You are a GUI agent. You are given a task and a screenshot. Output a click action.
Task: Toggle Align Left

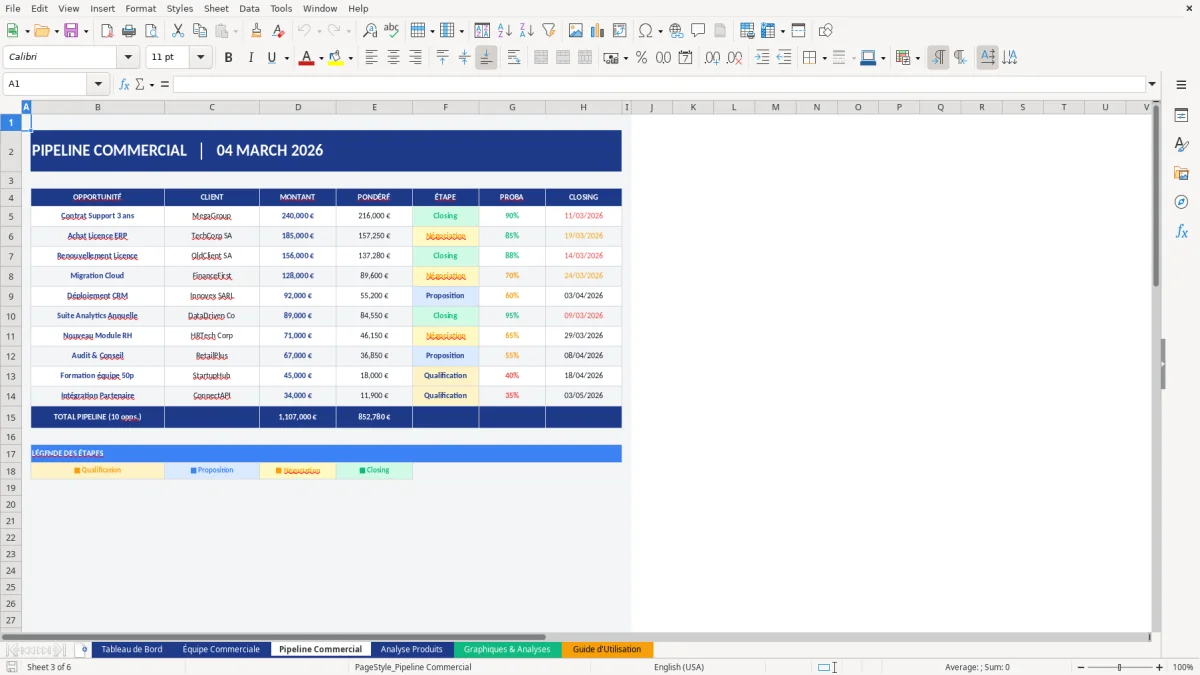point(372,58)
